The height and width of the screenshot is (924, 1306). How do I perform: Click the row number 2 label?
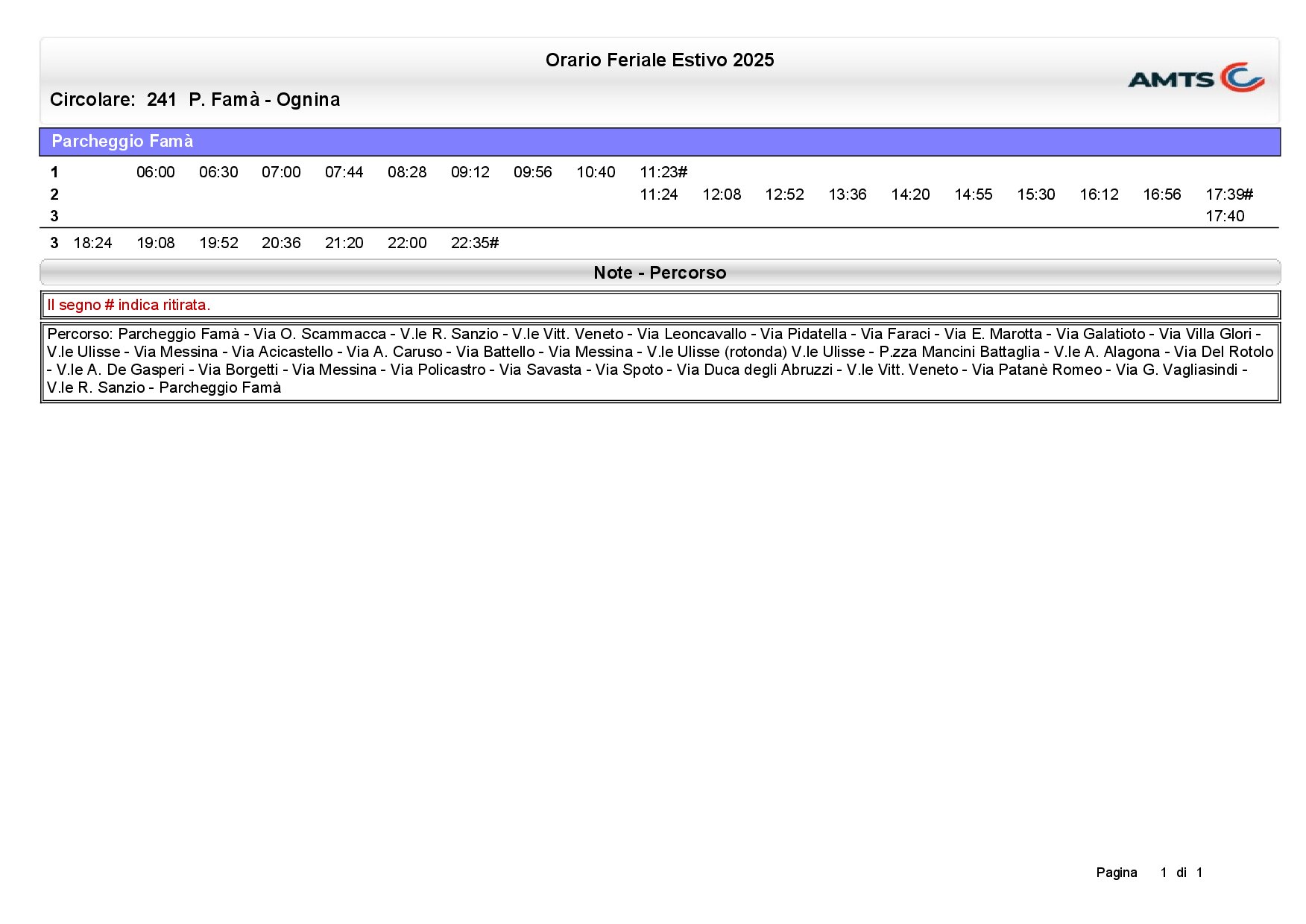pos(54,194)
